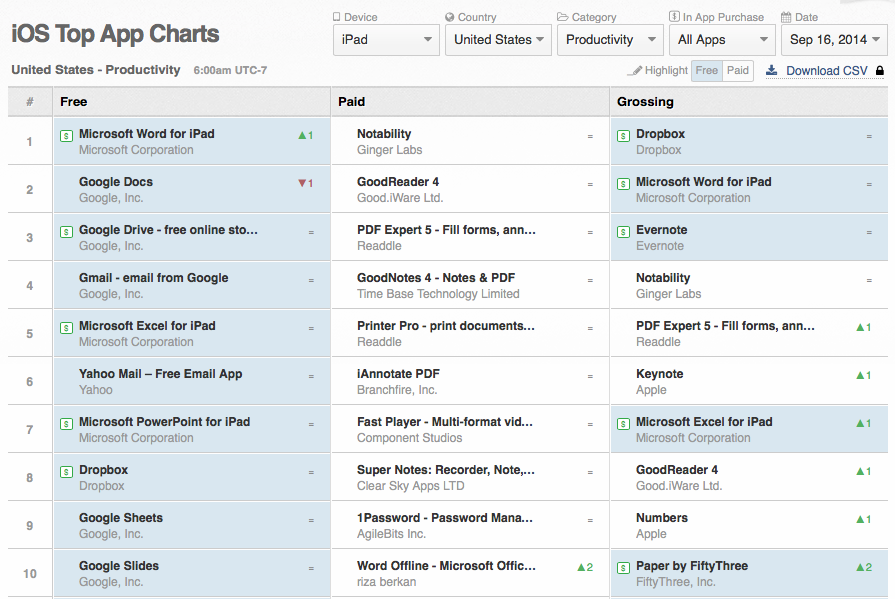895x599 pixels.
Task: Open Google Docs in the Free column
Action: click(116, 182)
